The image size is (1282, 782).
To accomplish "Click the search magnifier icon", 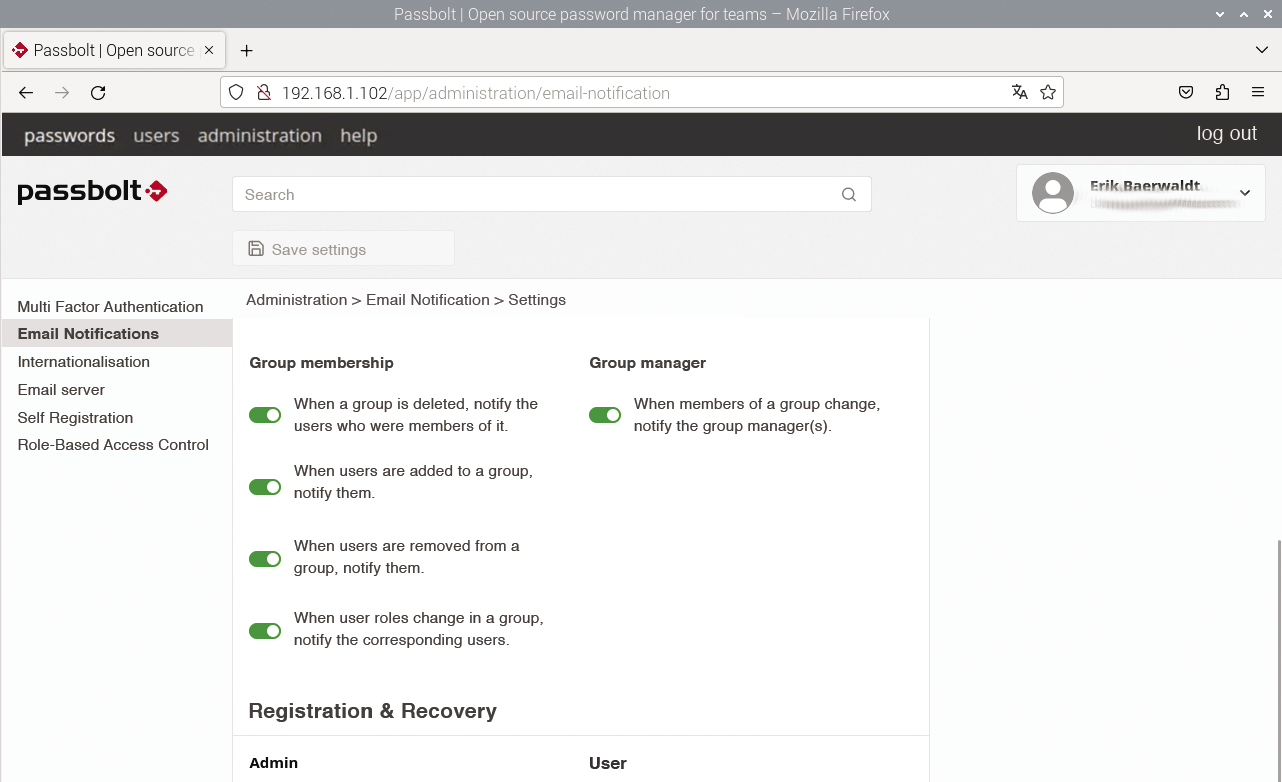I will coord(849,195).
